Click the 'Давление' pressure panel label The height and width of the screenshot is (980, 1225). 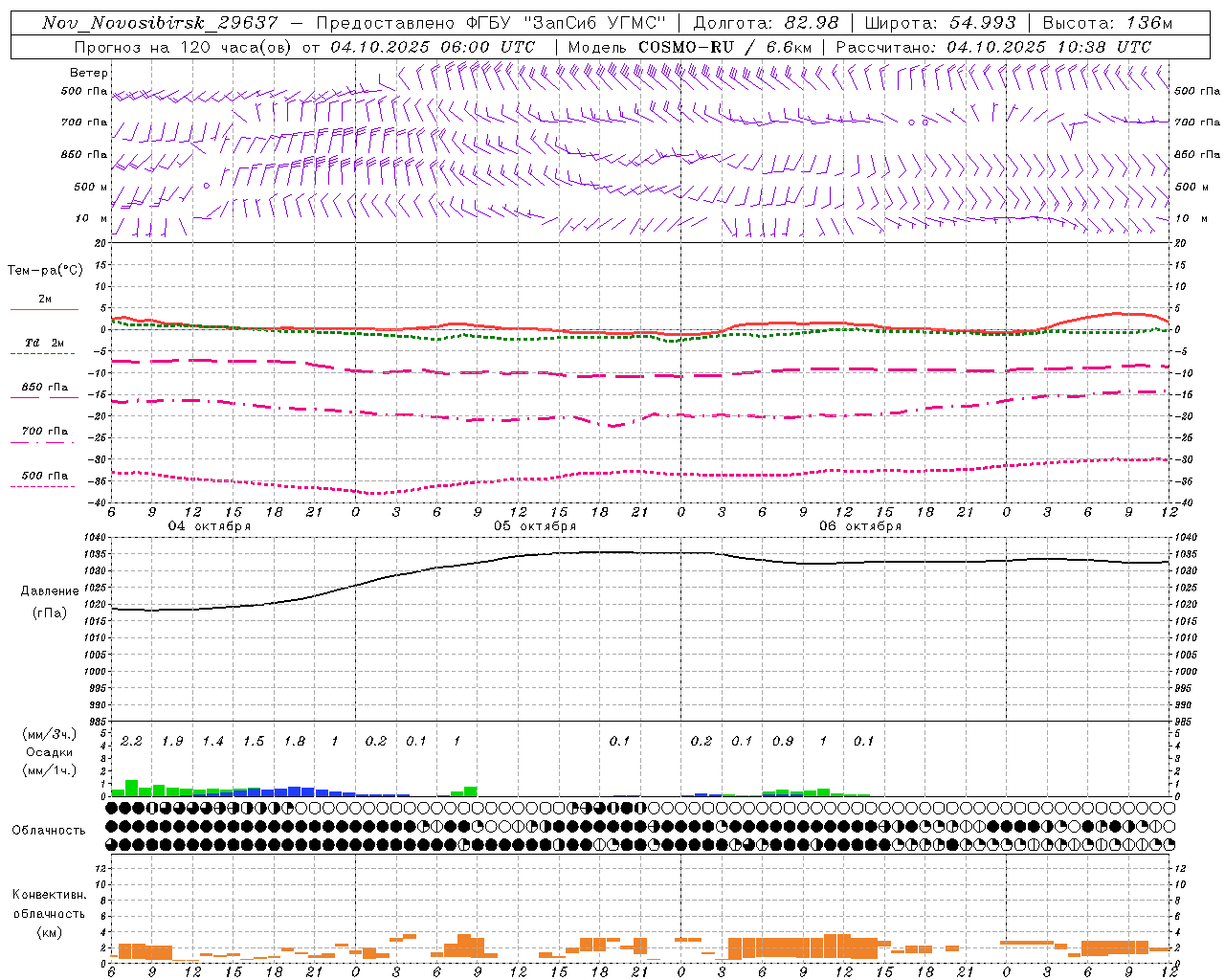click(48, 591)
